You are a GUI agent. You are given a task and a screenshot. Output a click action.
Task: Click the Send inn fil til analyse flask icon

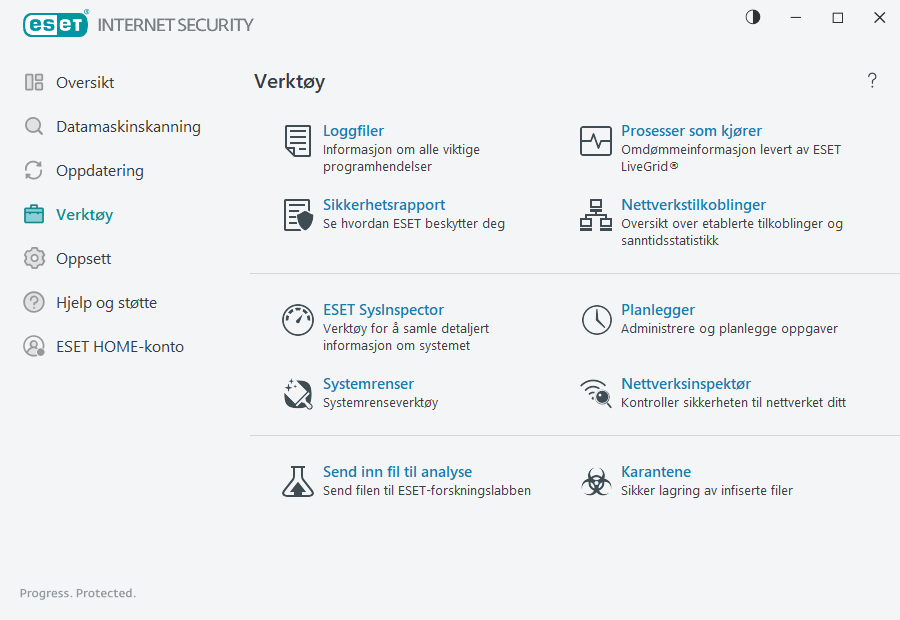click(x=297, y=481)
